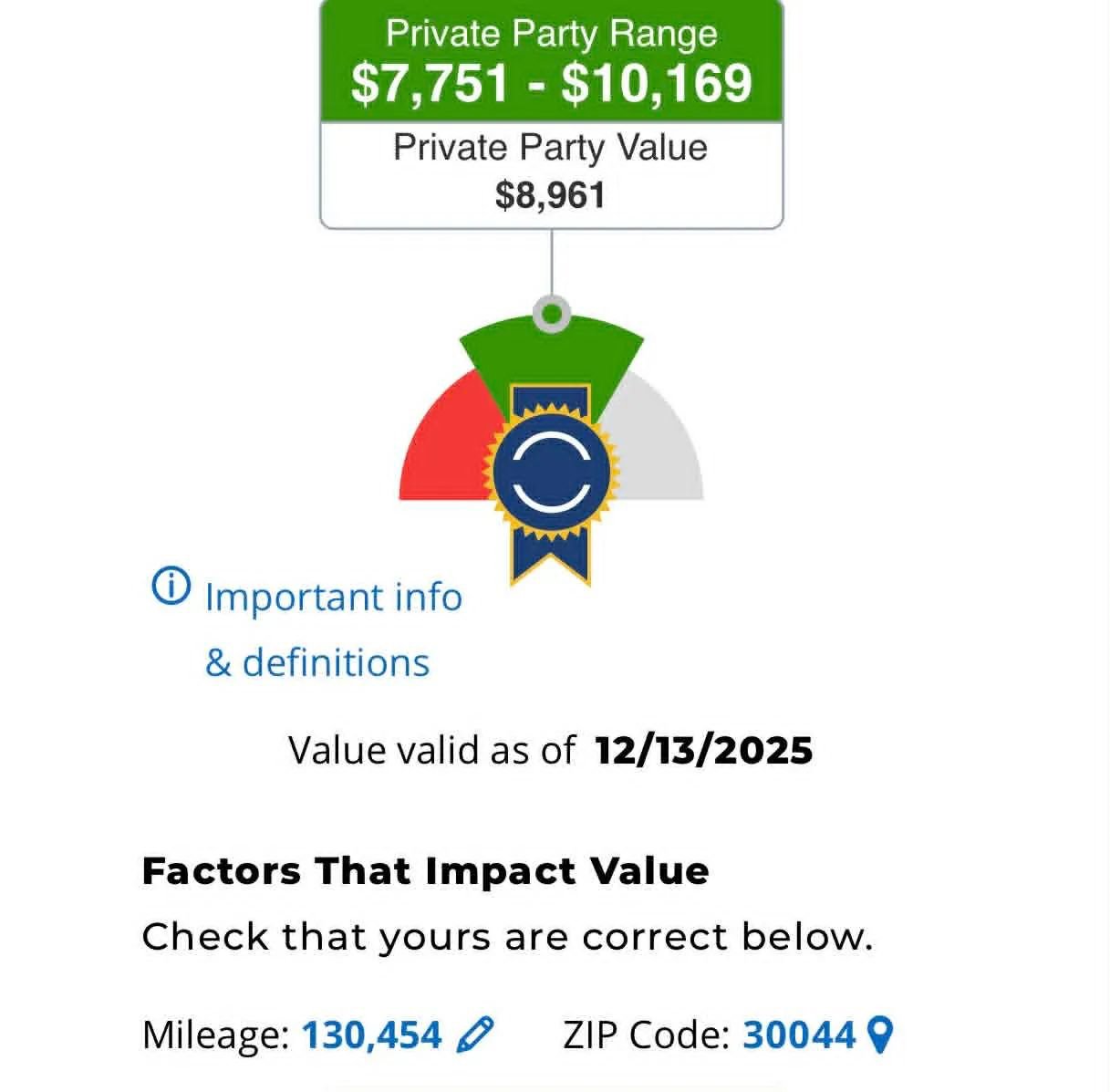This screenshot has height=1092, width=1110.
Task: Select the 30044 ZIP code value
Action: (799, 1035)
